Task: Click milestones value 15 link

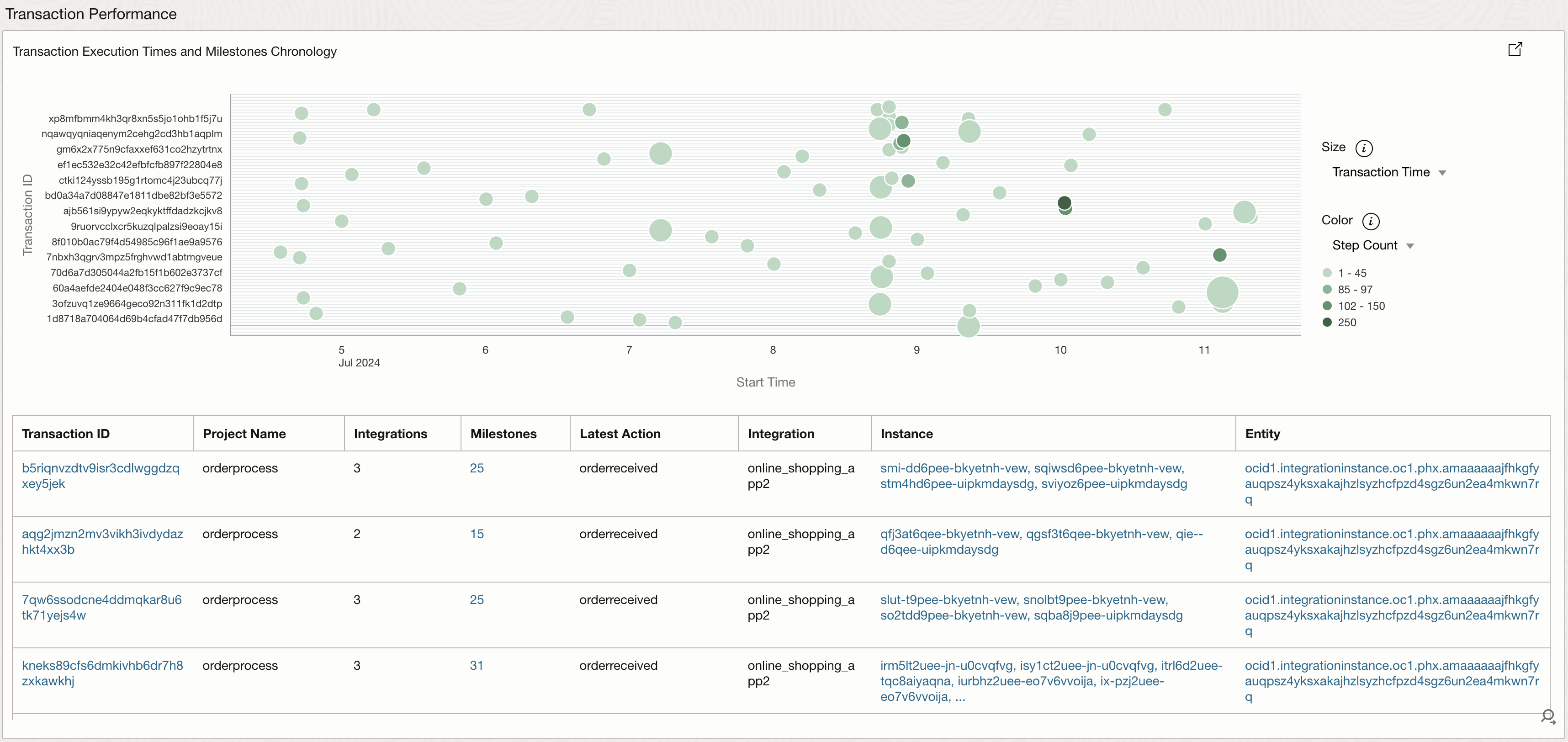Action: (x=477, y=534)
